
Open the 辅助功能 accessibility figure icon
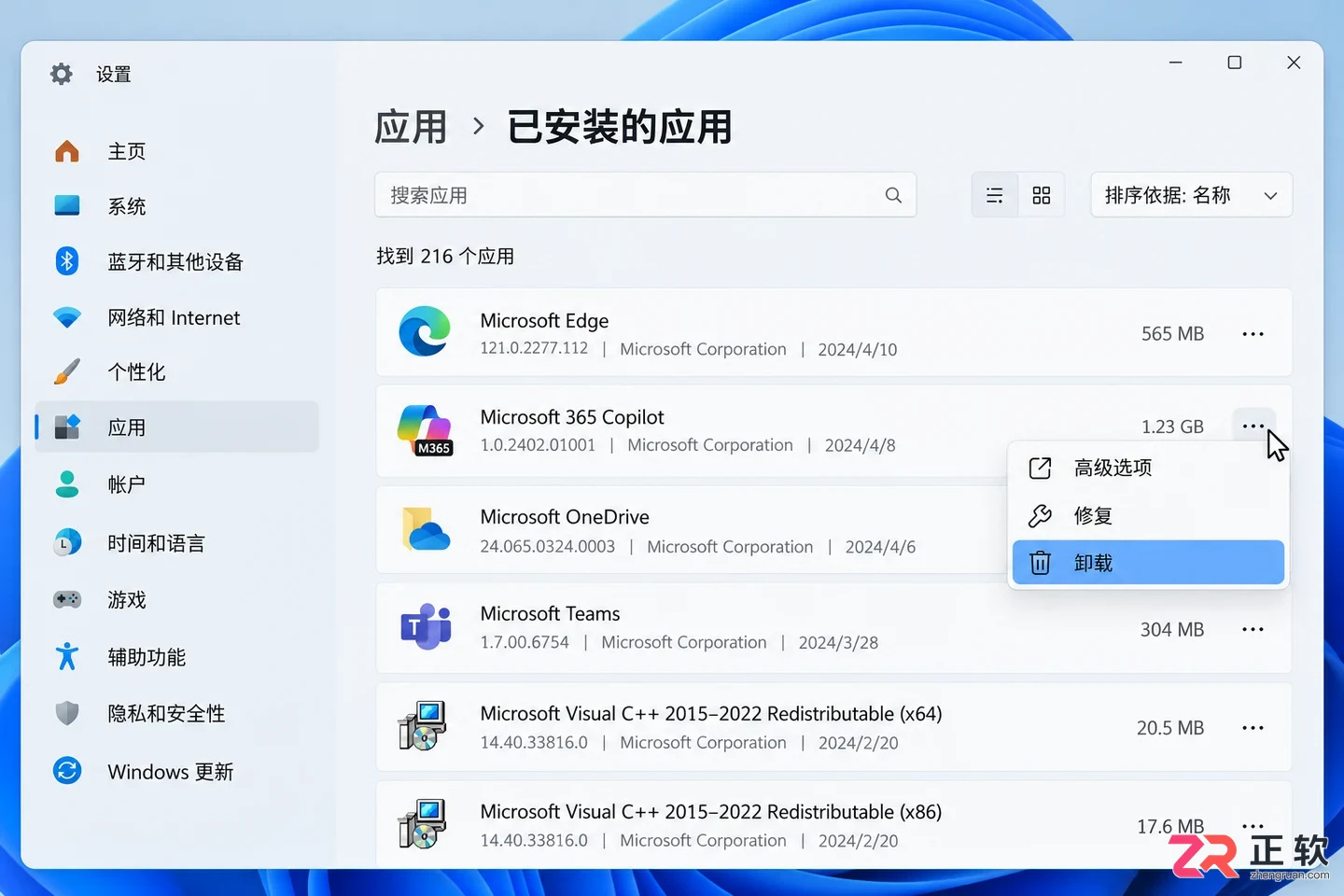click(67, 656)
